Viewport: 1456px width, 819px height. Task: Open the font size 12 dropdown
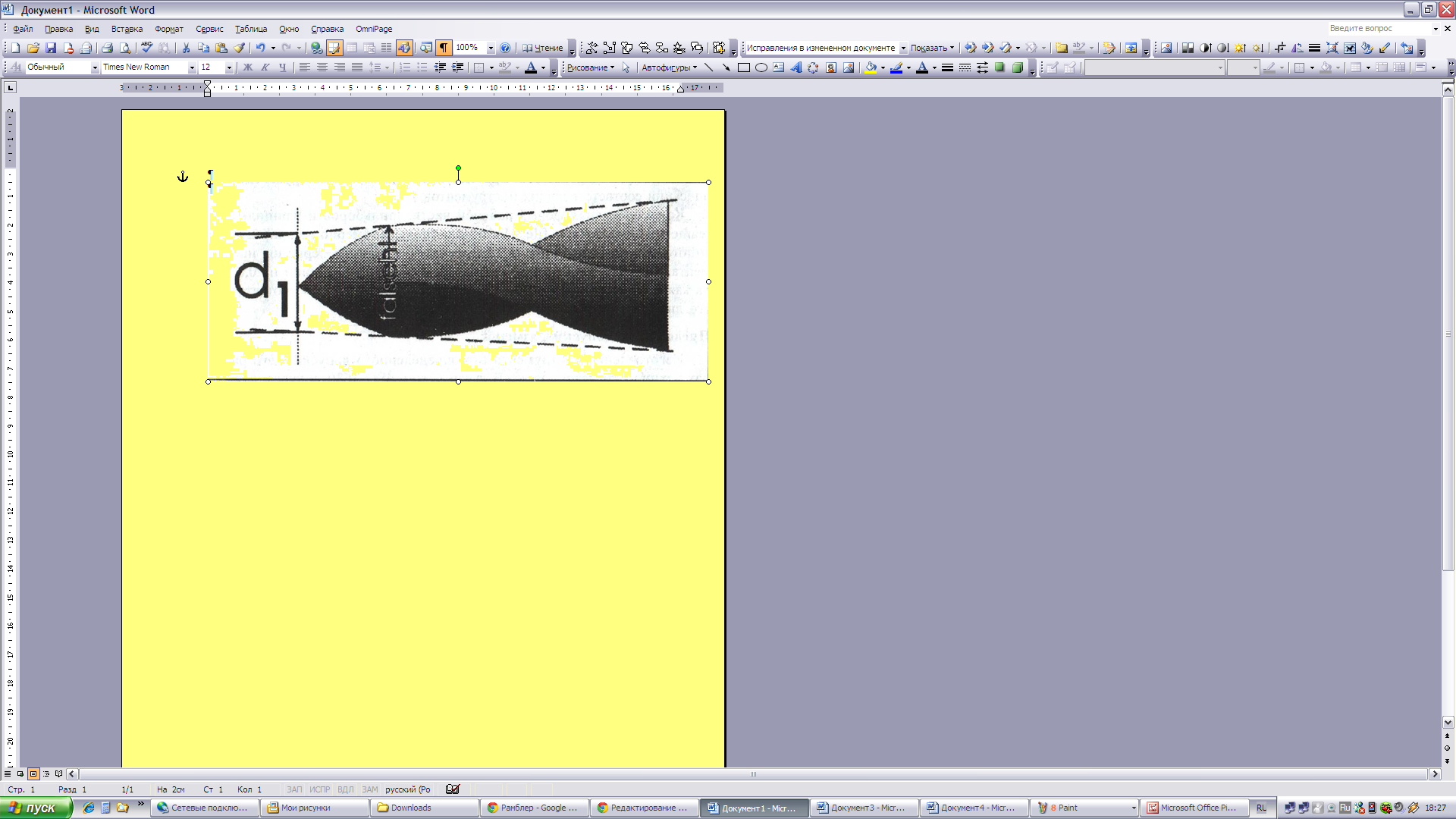tap(229, 67)
